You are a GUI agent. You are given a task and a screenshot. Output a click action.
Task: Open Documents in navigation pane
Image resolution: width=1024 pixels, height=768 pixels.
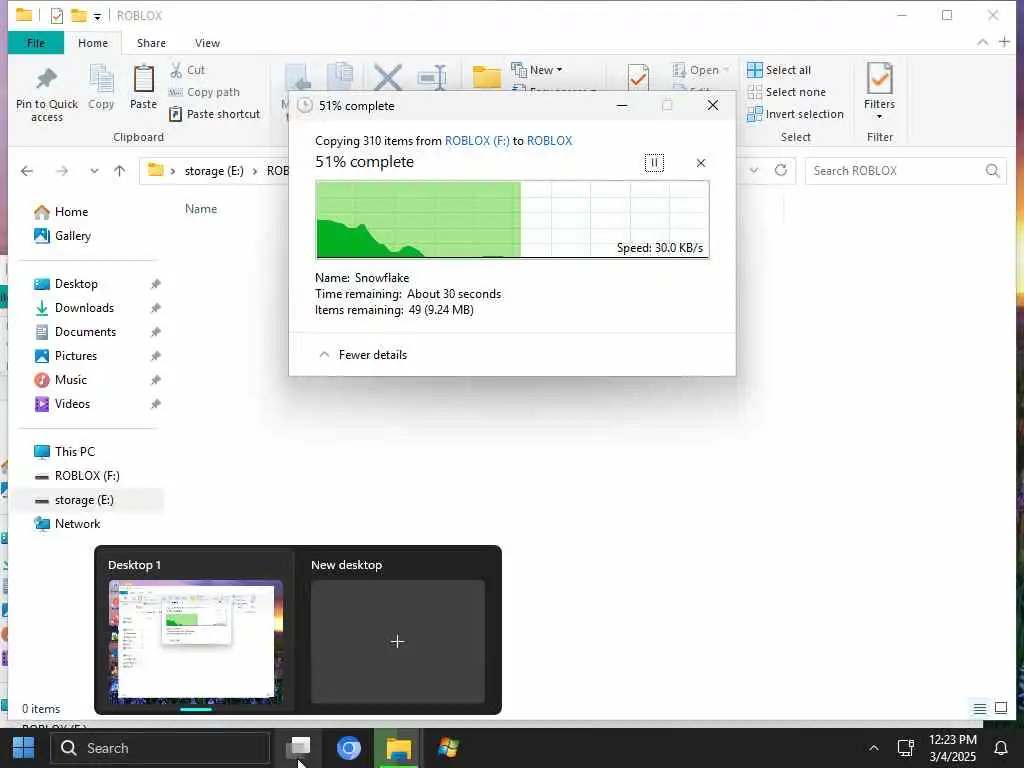tap(75, 332)
